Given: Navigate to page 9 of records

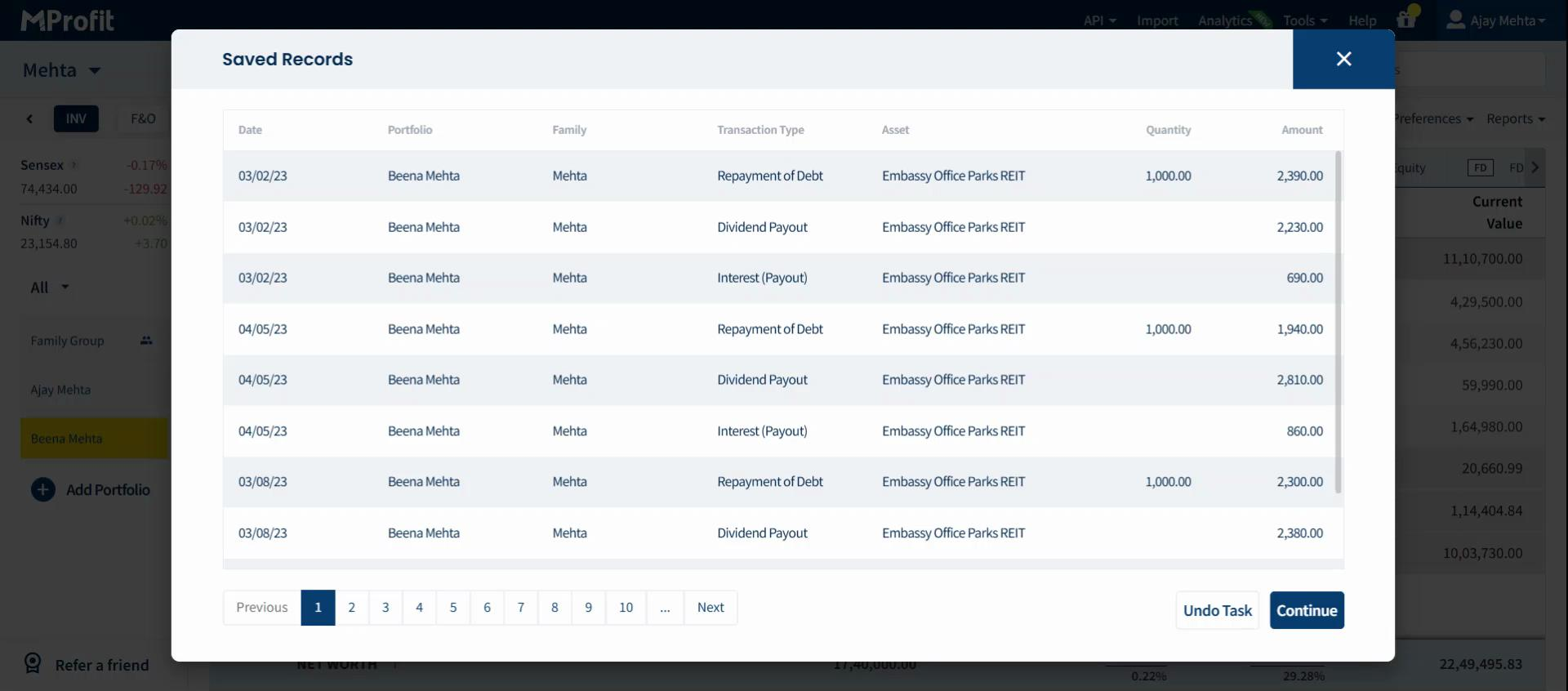Looking at the screenshot, I should click(589, 608).
